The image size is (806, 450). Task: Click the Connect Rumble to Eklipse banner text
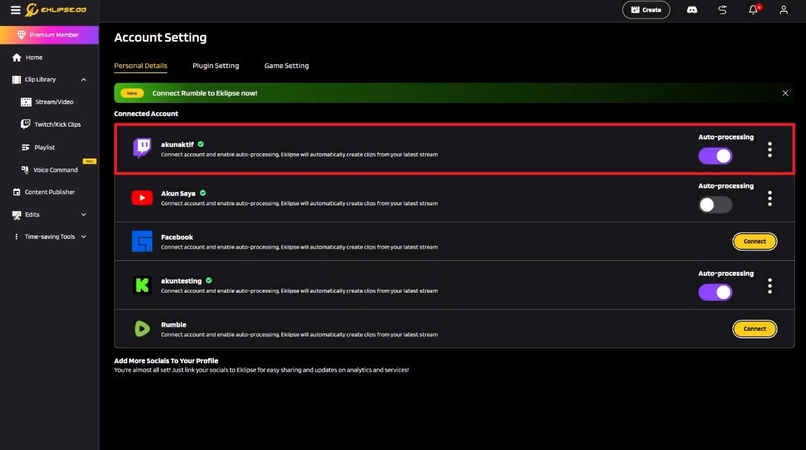205,93
